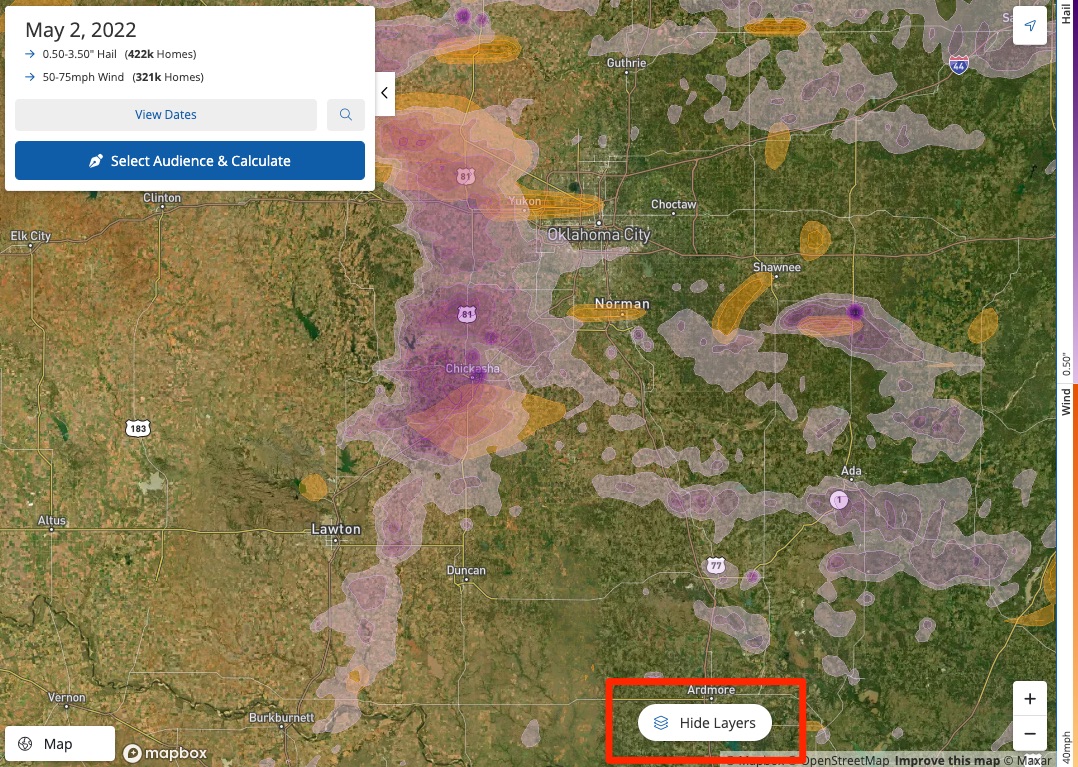Image resolution: width=1078 pixels, height=767 pixels.
Task: Open the OpenStreetMap attribution link
Action: (x=847, y=760)
